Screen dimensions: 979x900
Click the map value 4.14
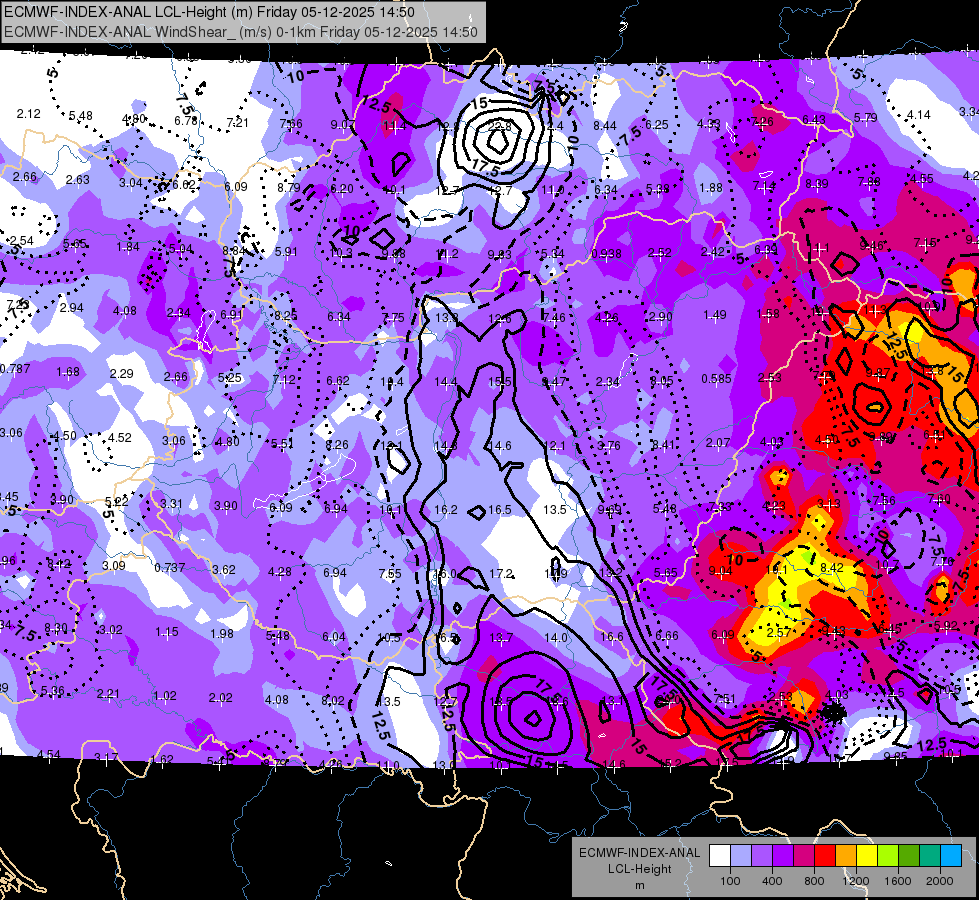[918, 115]
